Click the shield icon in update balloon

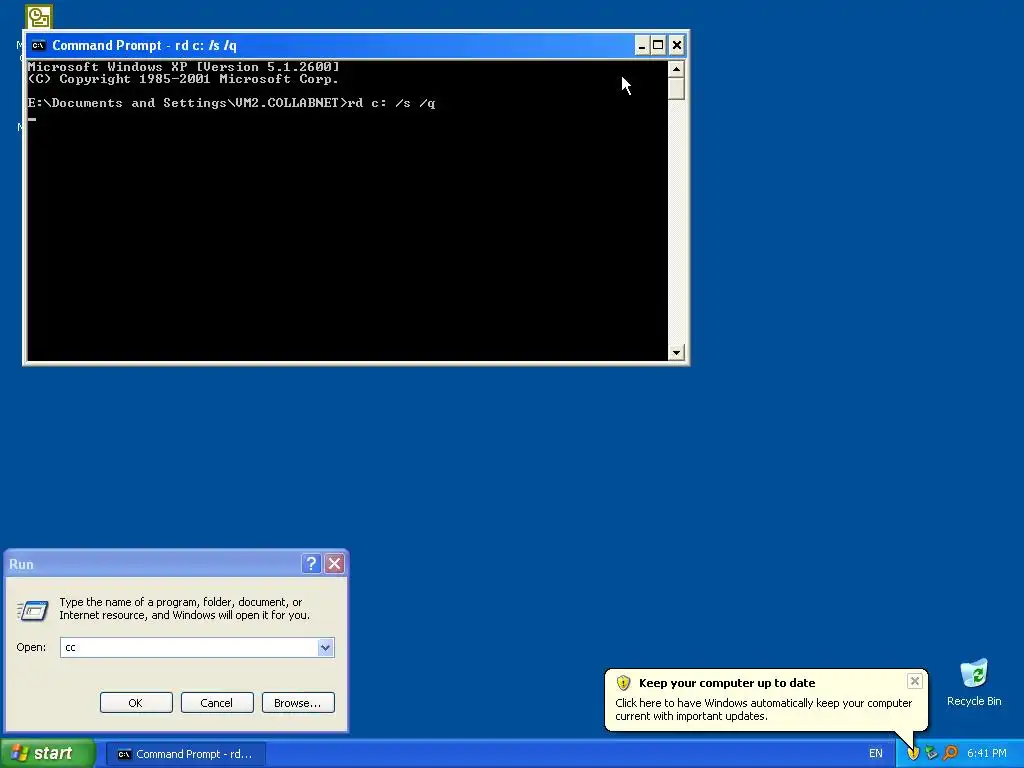624,682
